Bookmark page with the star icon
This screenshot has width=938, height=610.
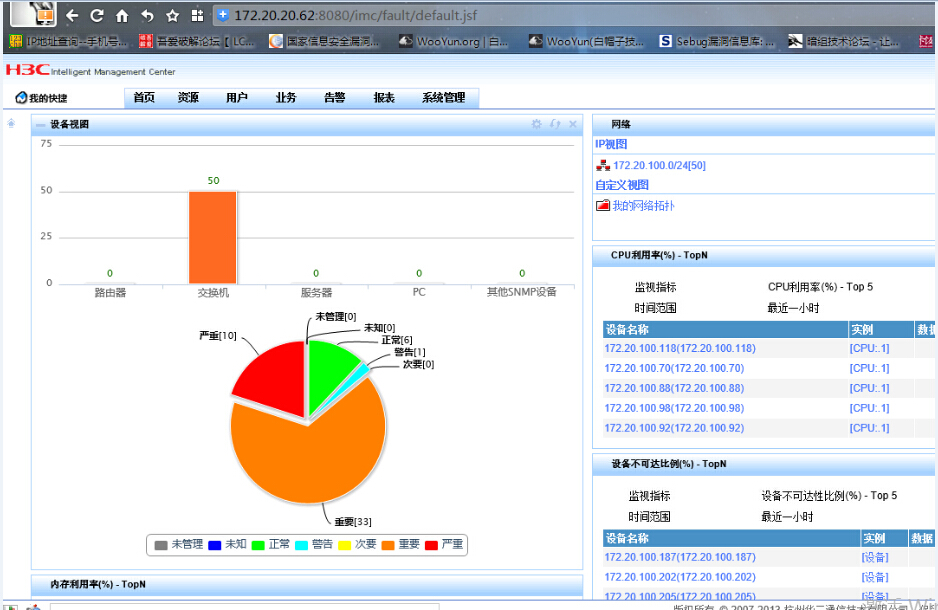pyautogui.click(x=172, y=16)
